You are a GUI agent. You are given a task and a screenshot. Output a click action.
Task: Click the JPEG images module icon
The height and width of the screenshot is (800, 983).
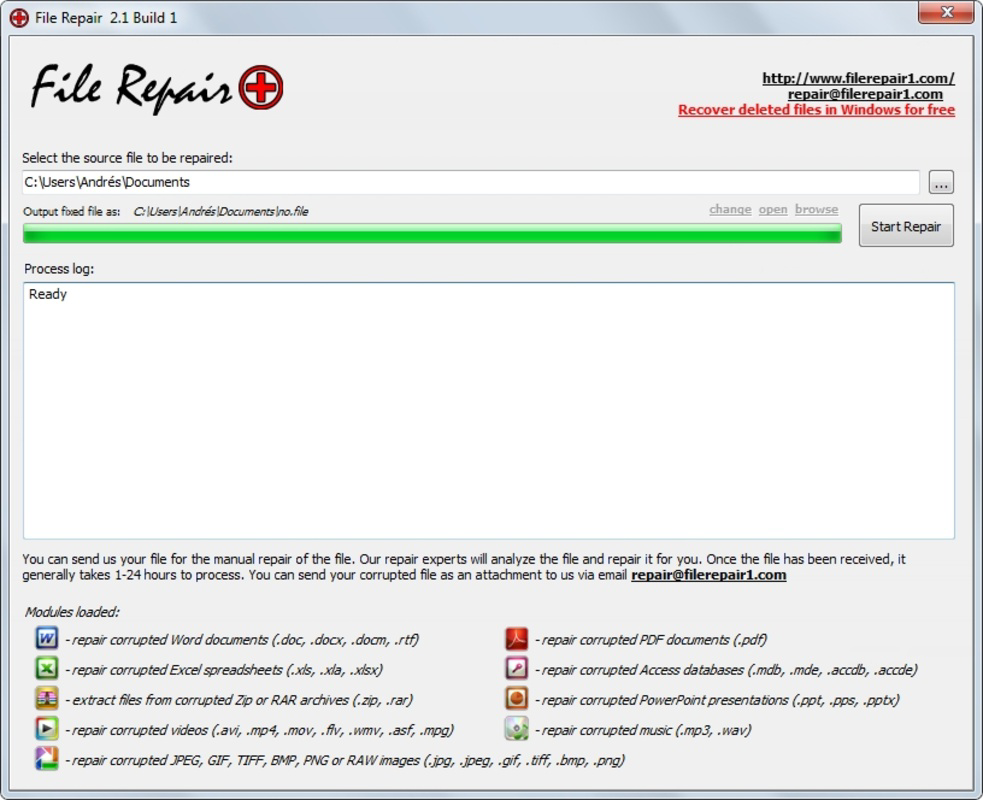[x=46, y=759]
